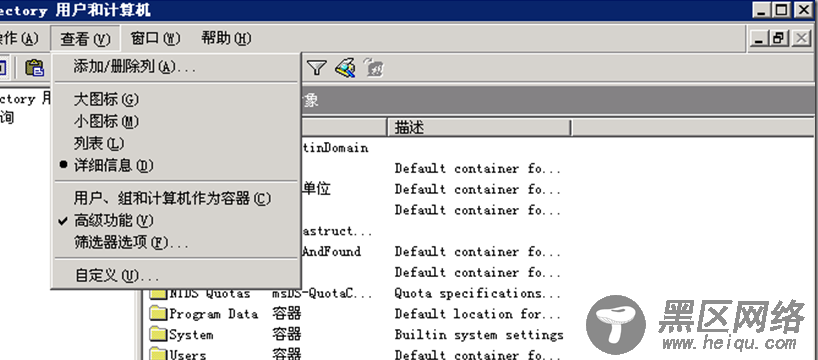Toggle the checked 高级功能(V) option
This screenshot has height=360, width=818.
pos(176,221)
